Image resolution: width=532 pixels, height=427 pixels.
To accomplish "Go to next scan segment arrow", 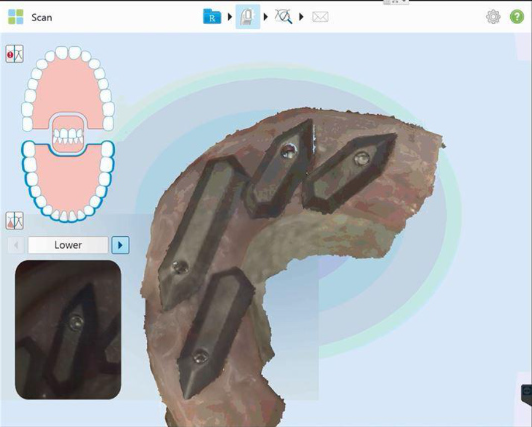I will (x=120, y=245).
